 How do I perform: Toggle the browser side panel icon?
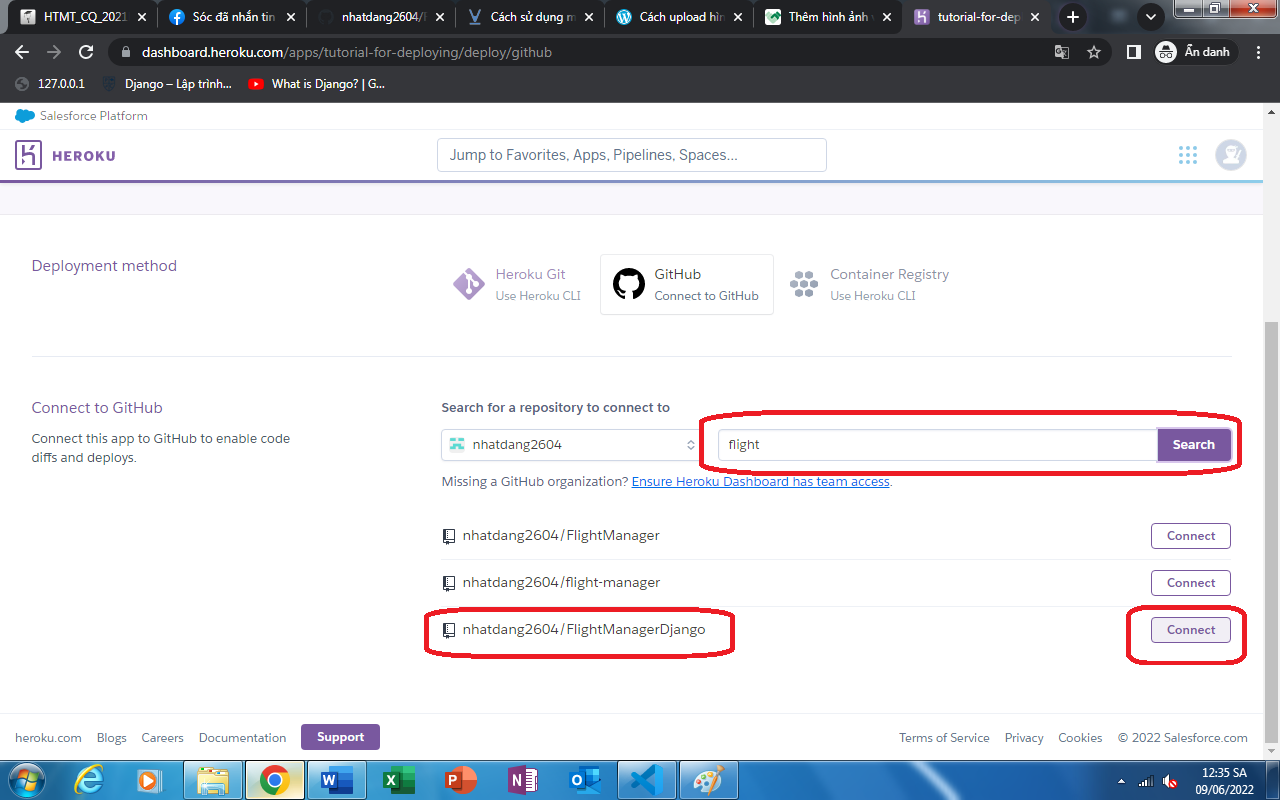click(x=1133, y=52)
